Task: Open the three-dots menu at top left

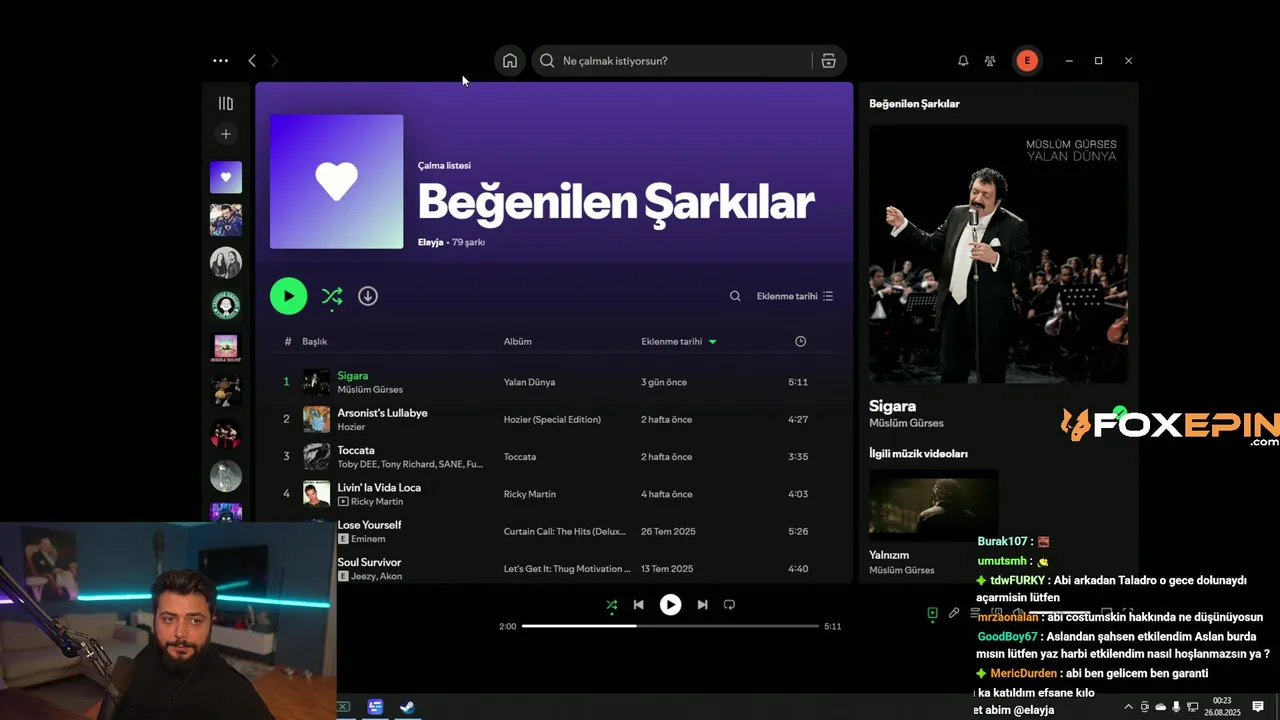Action: 221,61
